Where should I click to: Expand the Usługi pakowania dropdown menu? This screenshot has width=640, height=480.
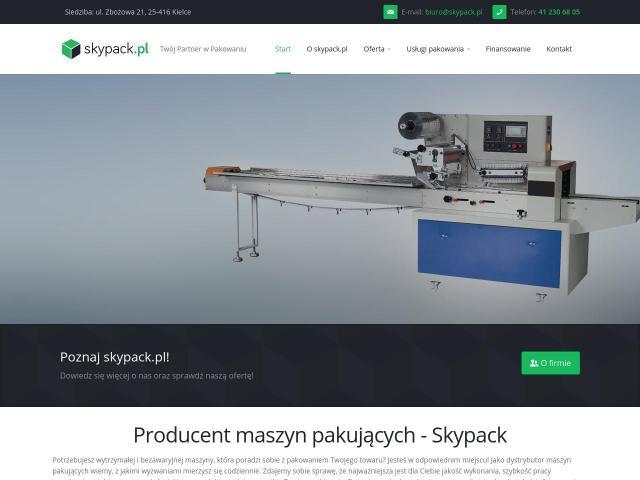click(x=438, y=49)
